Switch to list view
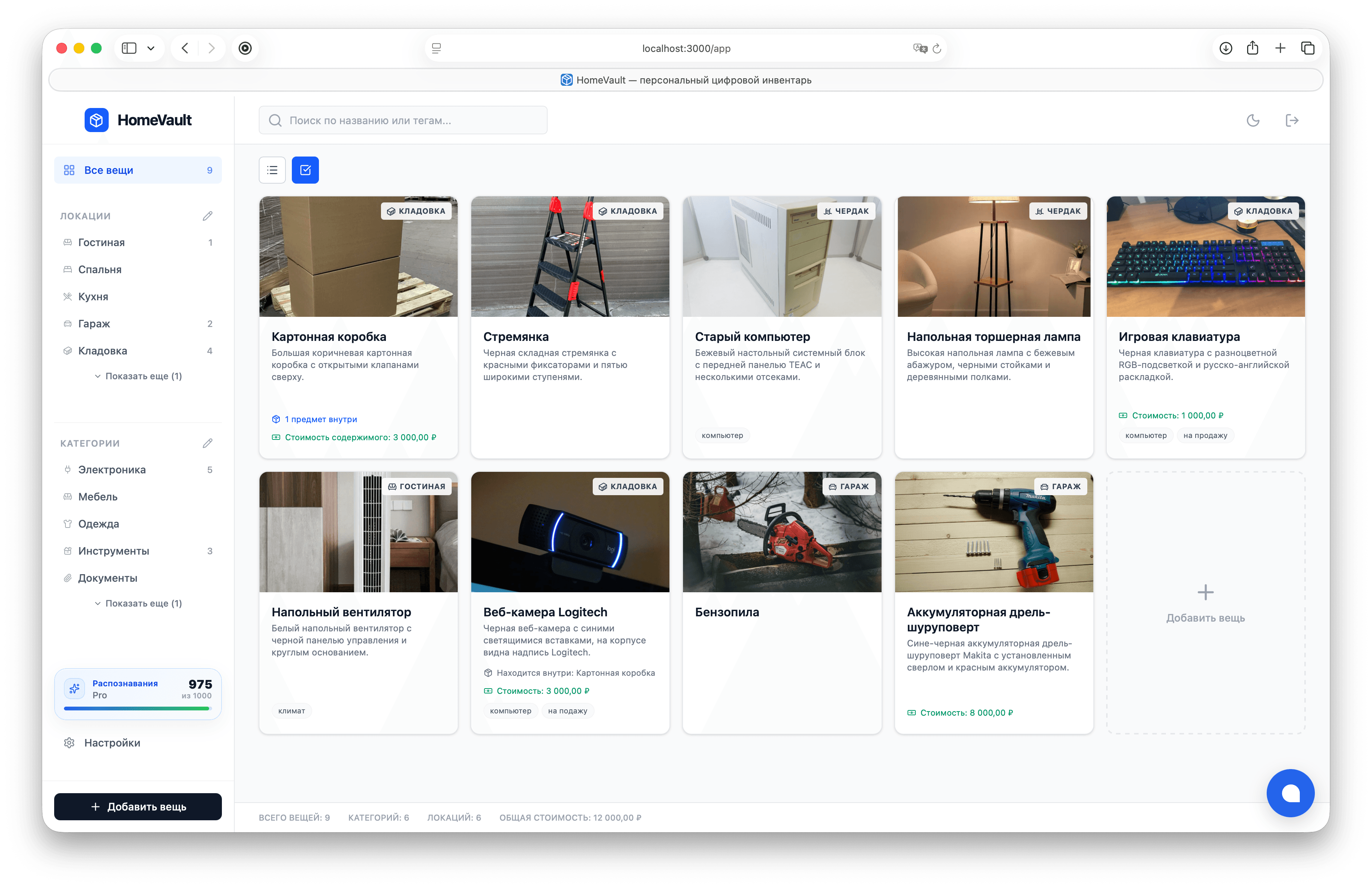 click(272, 170)
